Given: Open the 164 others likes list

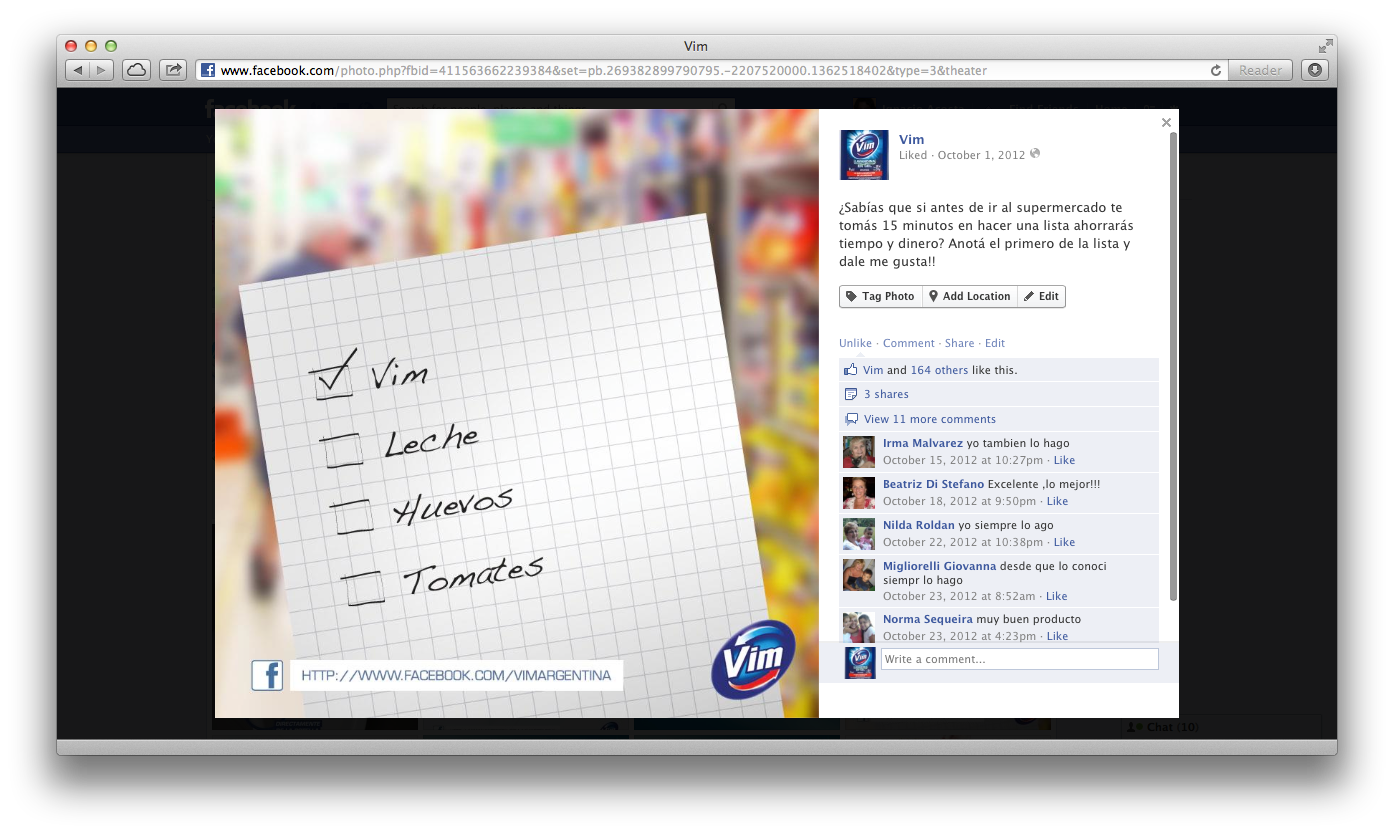Looking at the screenshot, I should click(939, 370).
